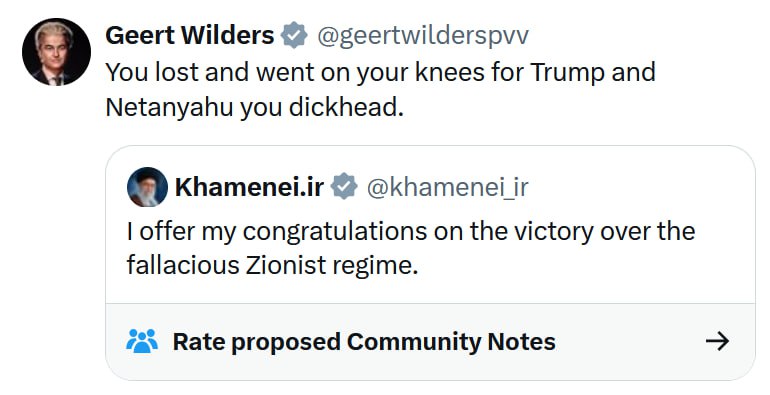Click the word "congratulations" in quoted tweet
Screen dimensions: 770x395
point(335,232)
